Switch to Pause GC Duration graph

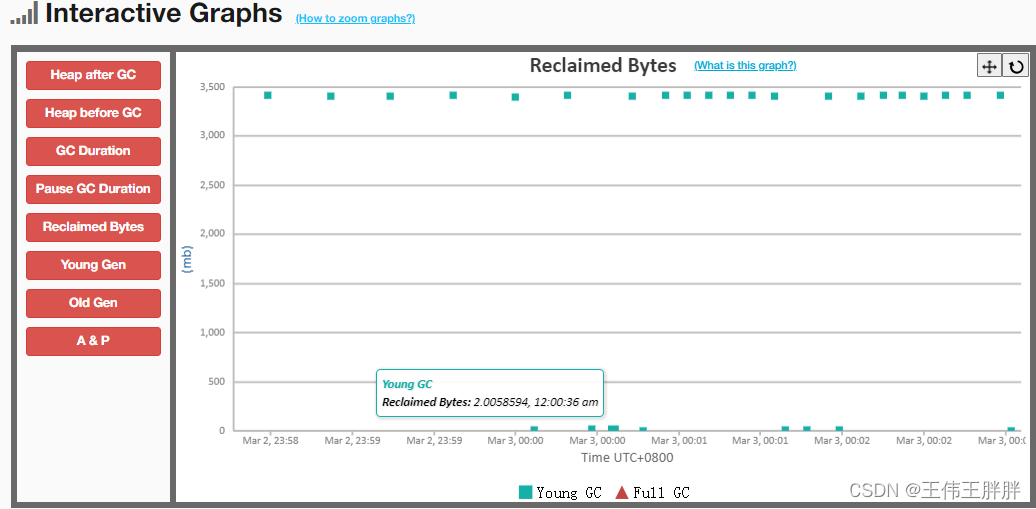[93, 189]
